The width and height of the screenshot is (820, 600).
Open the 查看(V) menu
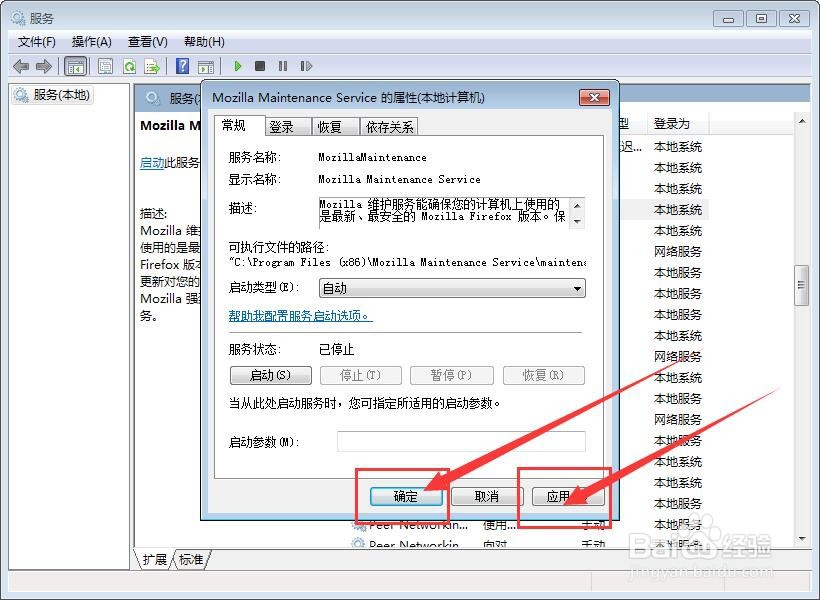coord(148,42)
